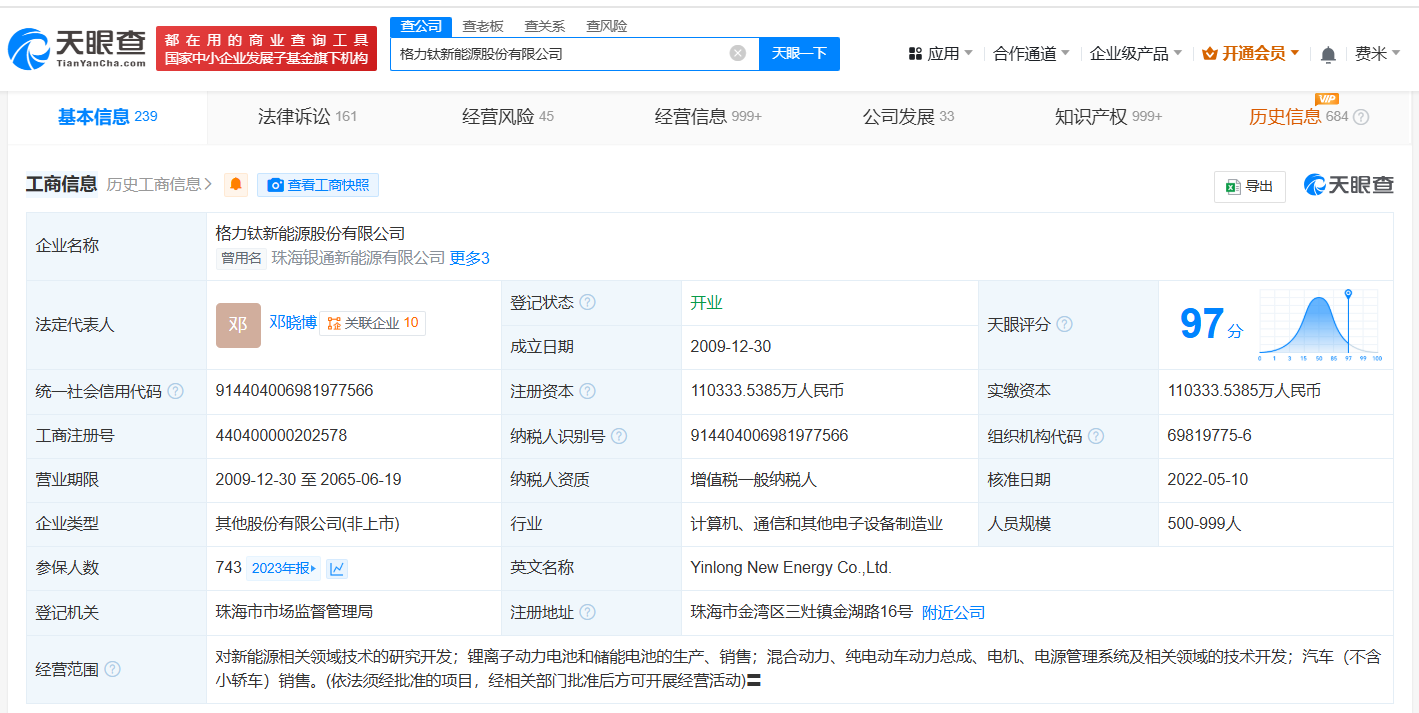Screen dimensions: 1419x713
Task: Click the notification bell icon in header
Action: click(x=1328, y=54)
